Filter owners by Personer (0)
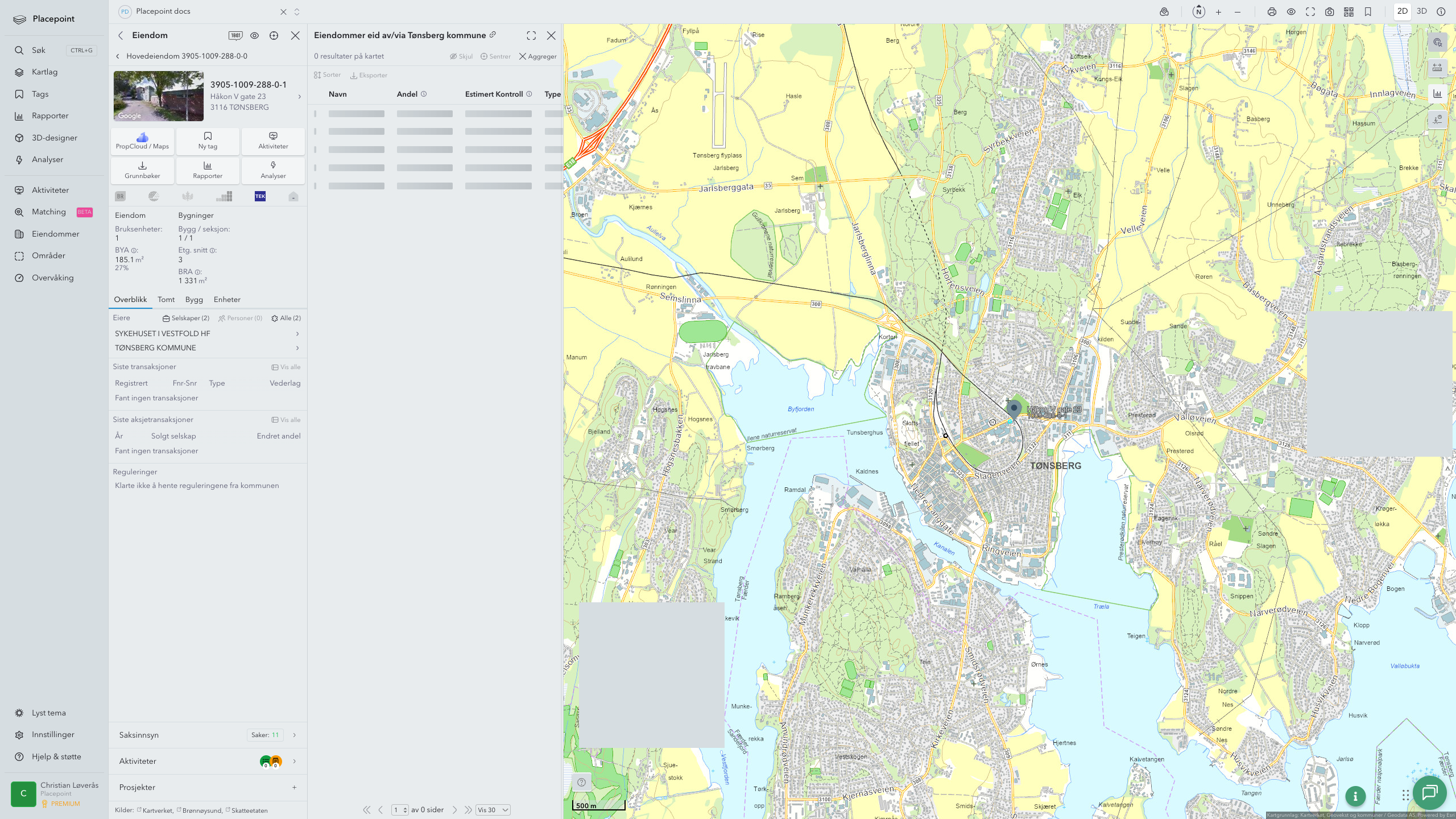The height and width of the screenshot is (819, 1456). [240, 318]
